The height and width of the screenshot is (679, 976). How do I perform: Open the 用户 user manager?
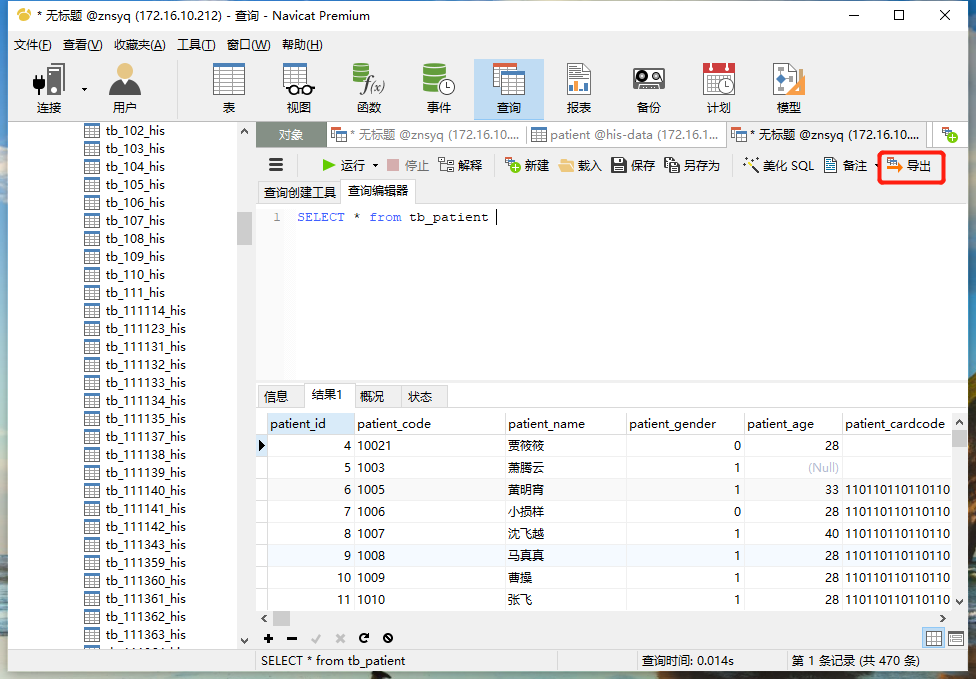click(x=124, y=89)
